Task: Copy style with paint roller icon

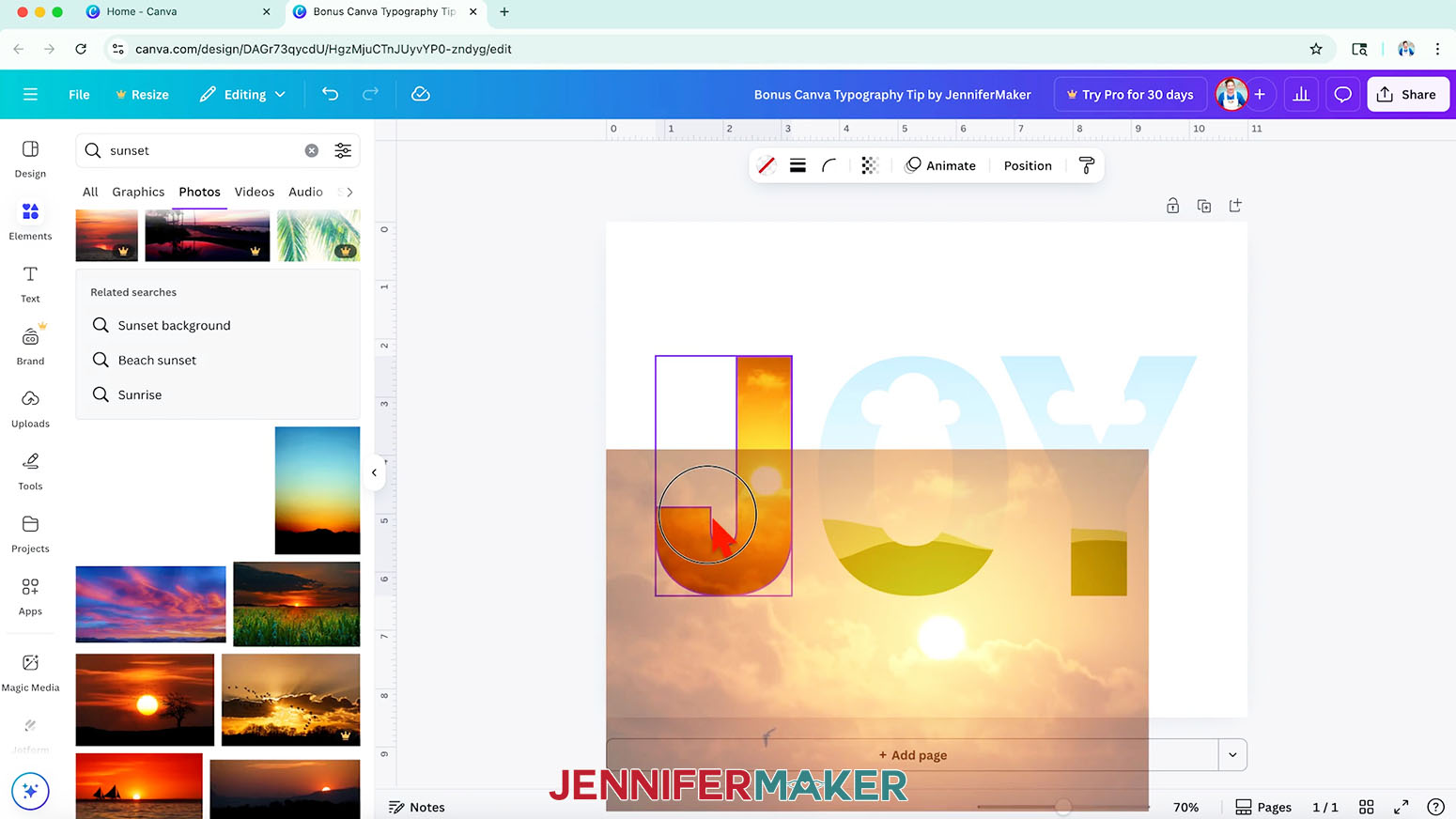Action: pos(1087,165)
